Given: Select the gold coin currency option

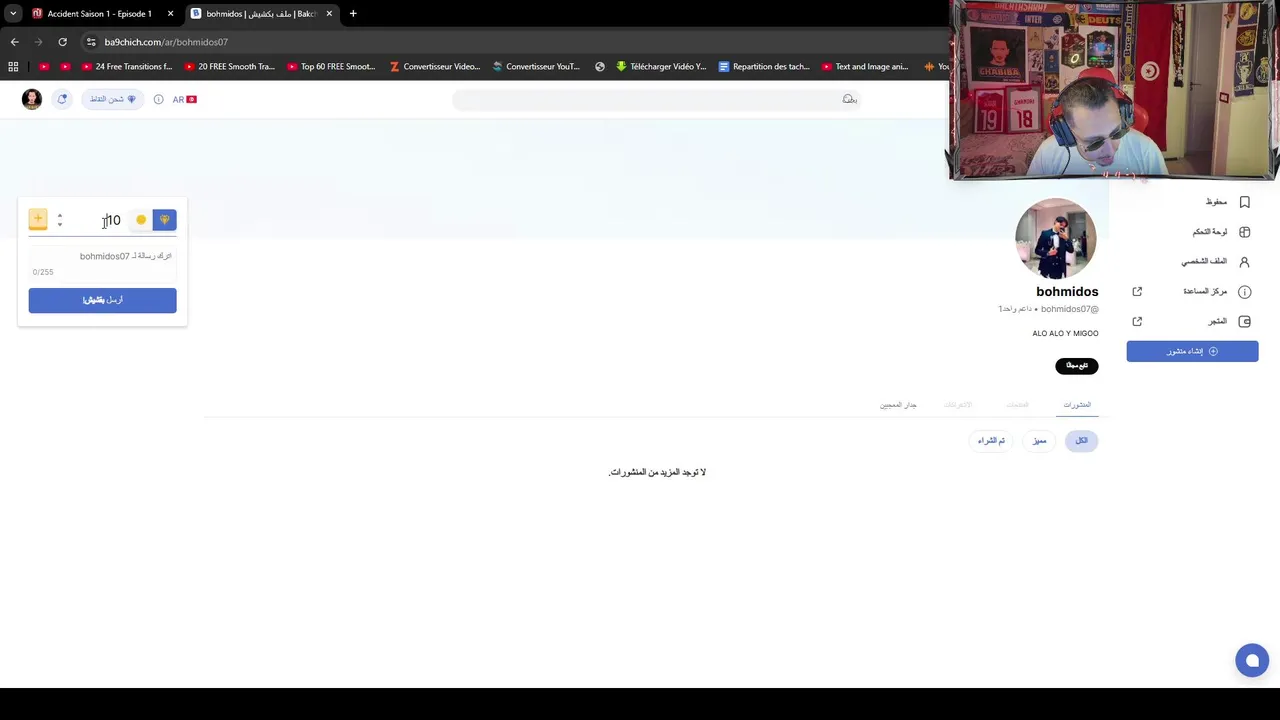Looking at the screenshot, I should 141,220.
